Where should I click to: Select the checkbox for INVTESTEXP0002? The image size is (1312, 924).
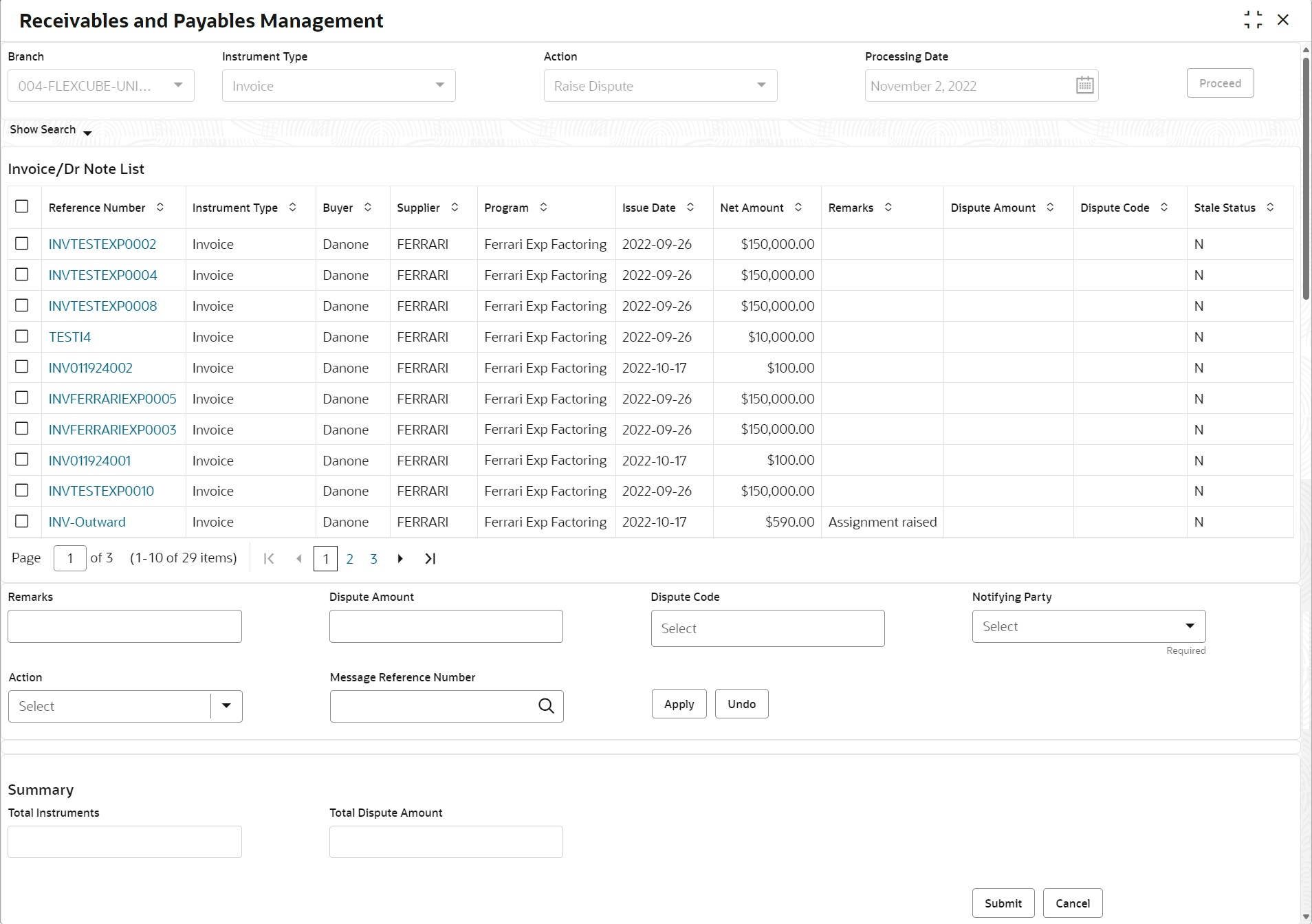tap(22, 243)
